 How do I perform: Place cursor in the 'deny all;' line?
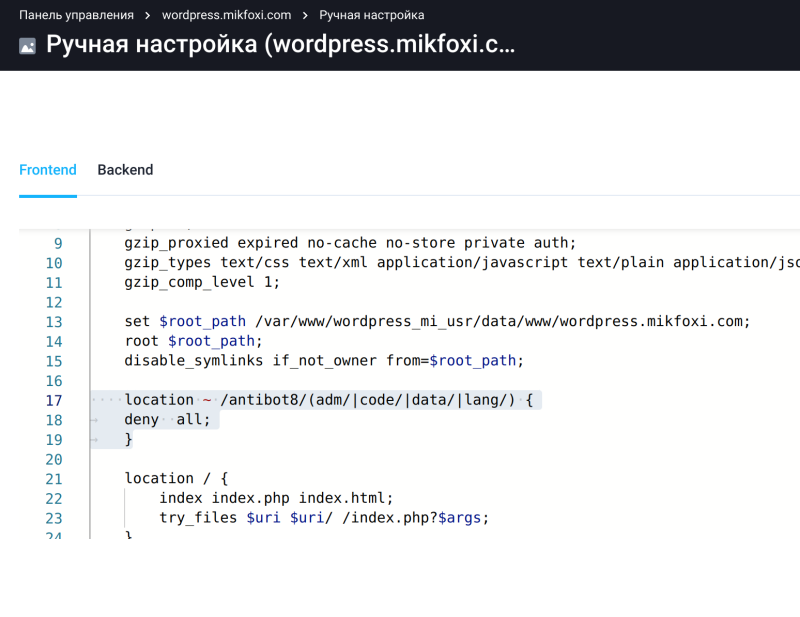[168, 420]
